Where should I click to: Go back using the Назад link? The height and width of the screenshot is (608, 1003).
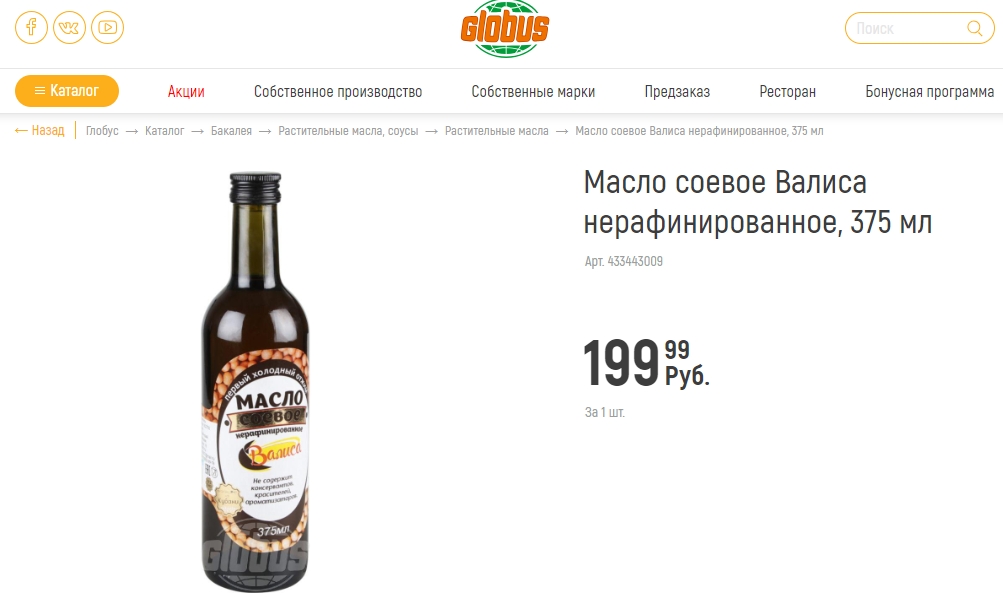pyautogui.click(x=40, y=131)
